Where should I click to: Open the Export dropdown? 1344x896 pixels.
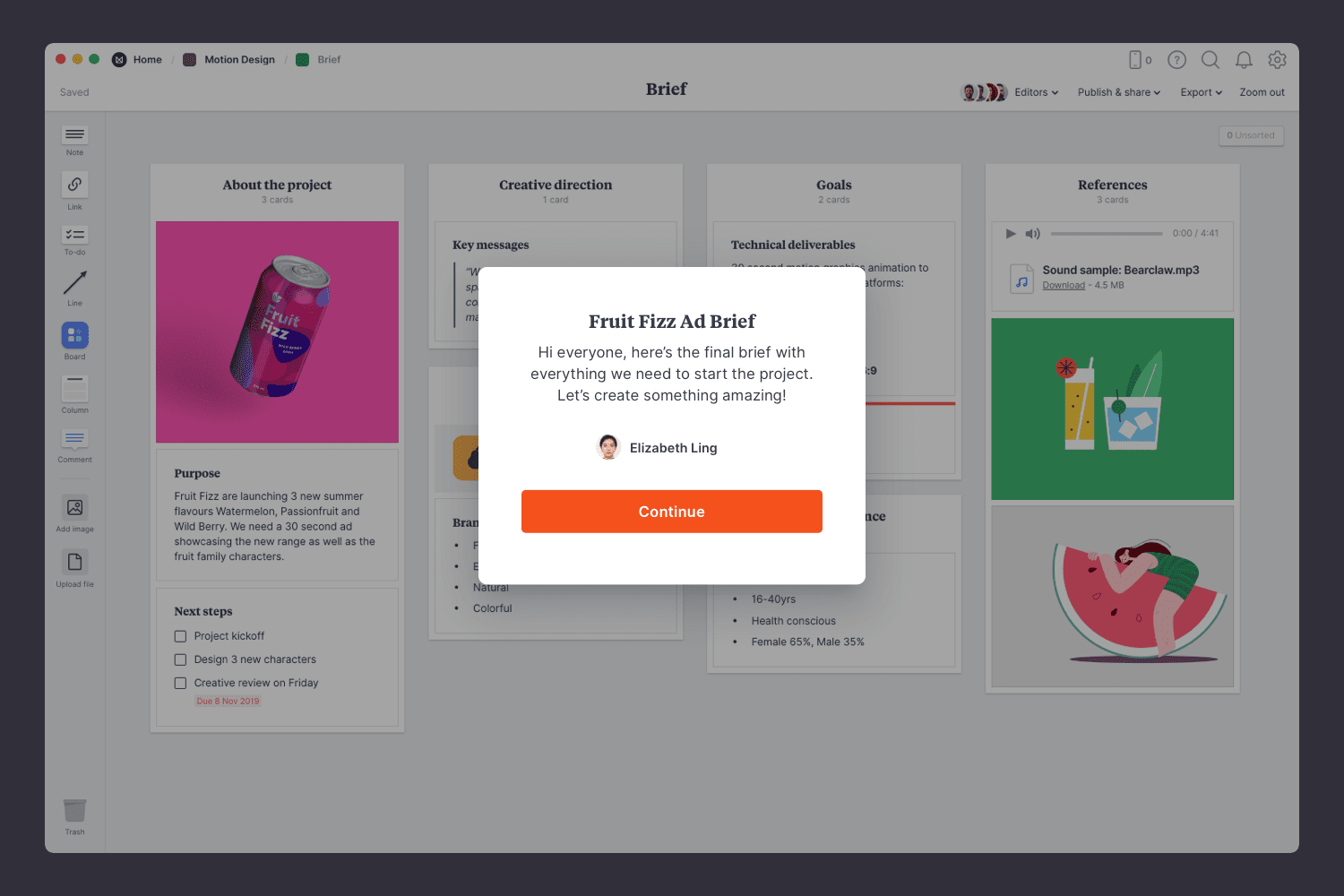pos(1201,92)
